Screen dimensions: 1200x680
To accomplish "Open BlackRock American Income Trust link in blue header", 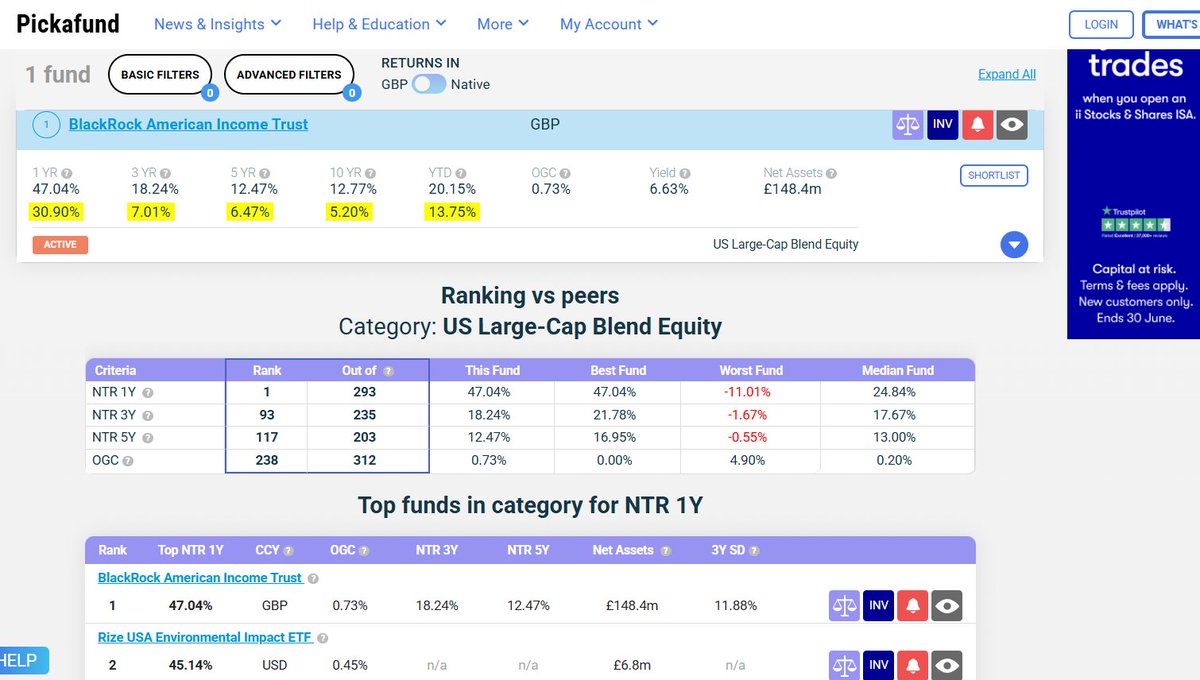I will pyautogui.click(x=188, y=125).
